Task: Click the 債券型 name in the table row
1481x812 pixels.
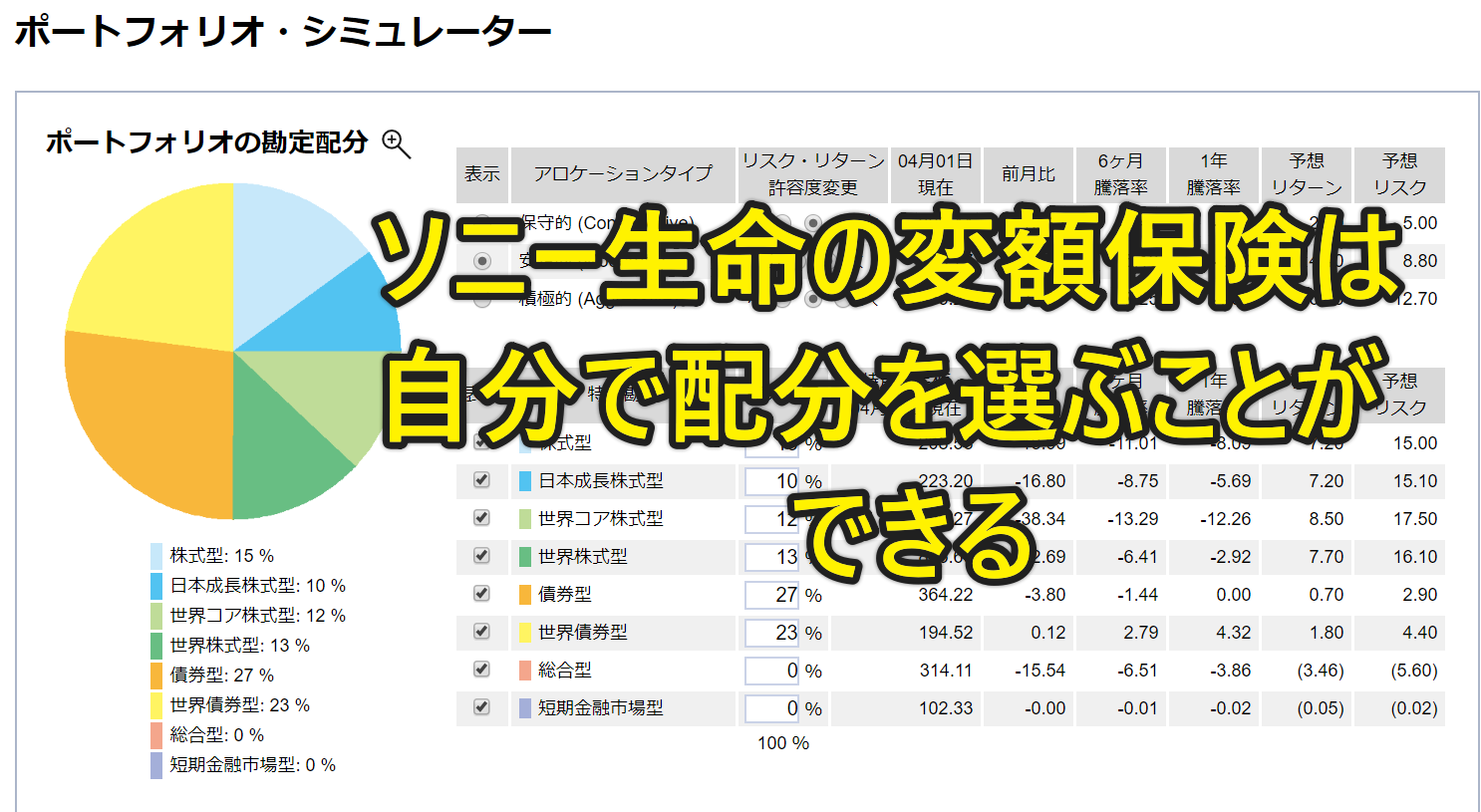Action: click(x=565, y=595)
